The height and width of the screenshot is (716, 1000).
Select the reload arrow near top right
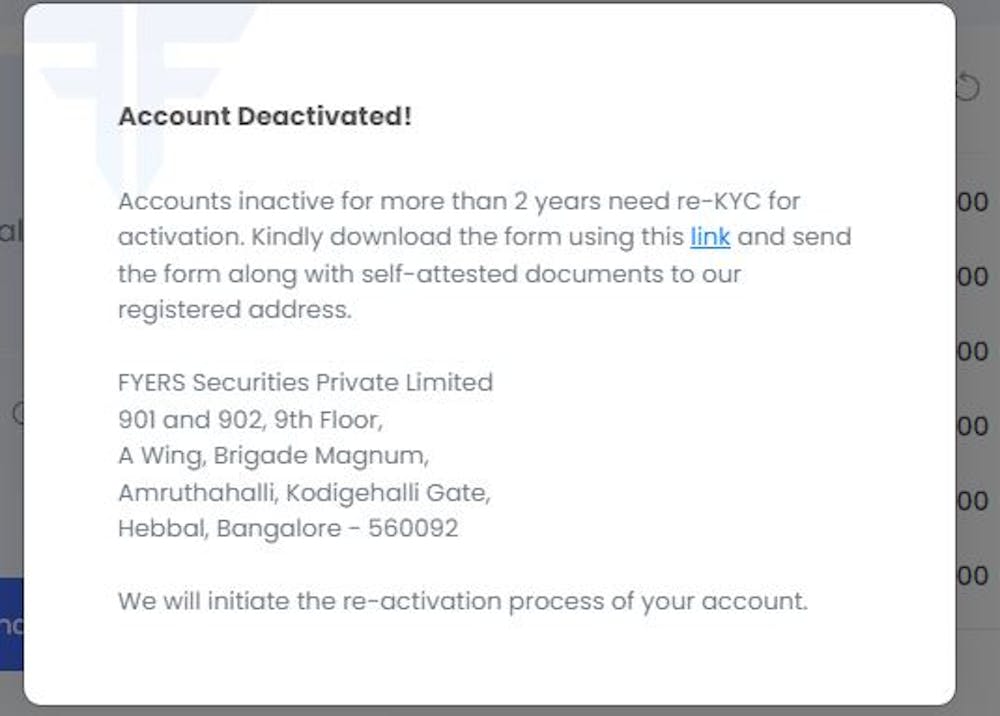(x=968, y=88)
